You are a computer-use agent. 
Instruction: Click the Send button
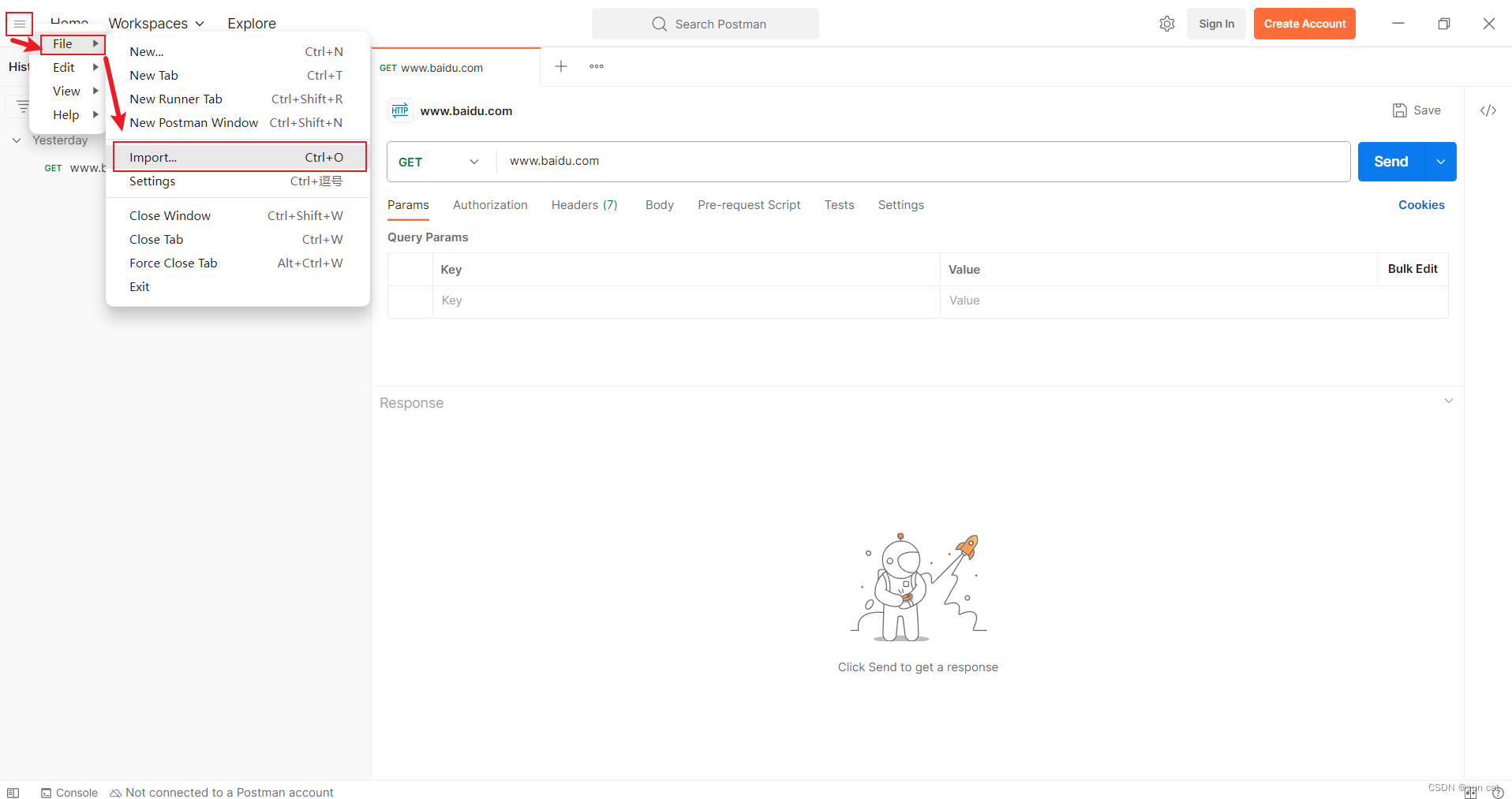coord(1391,162)
